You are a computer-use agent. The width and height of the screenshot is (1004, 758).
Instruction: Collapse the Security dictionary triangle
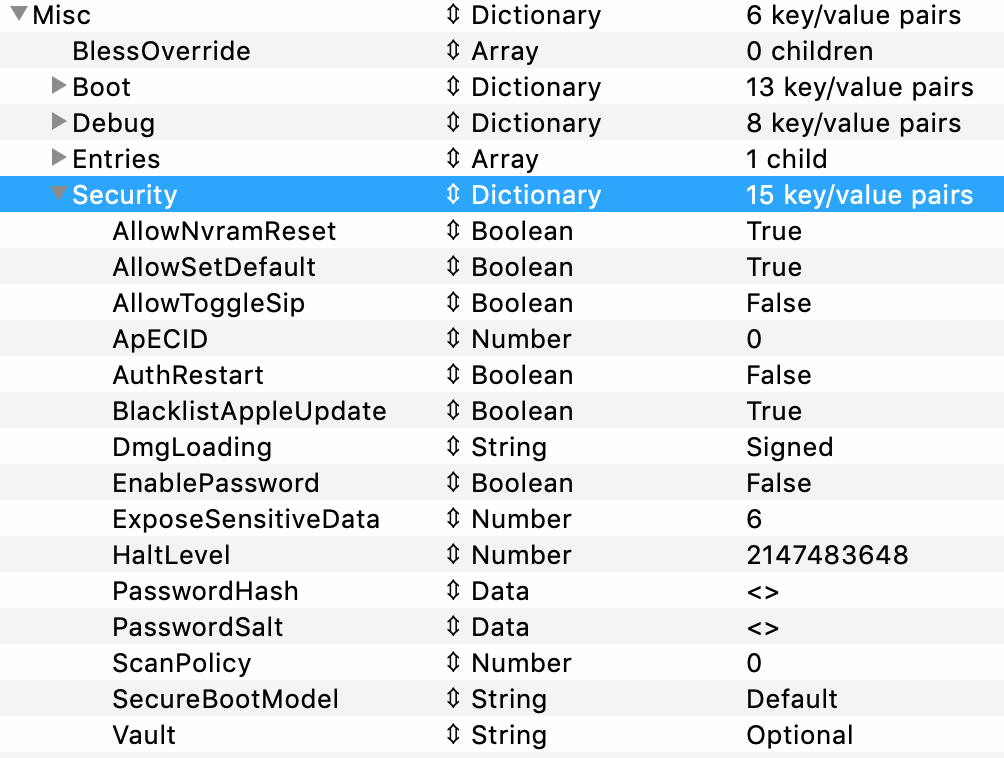(x=60, y=195)
